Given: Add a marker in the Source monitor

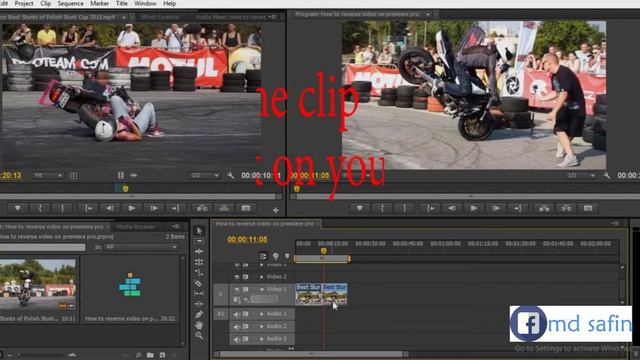Looking at the screenshot, I should coord(18,208).
